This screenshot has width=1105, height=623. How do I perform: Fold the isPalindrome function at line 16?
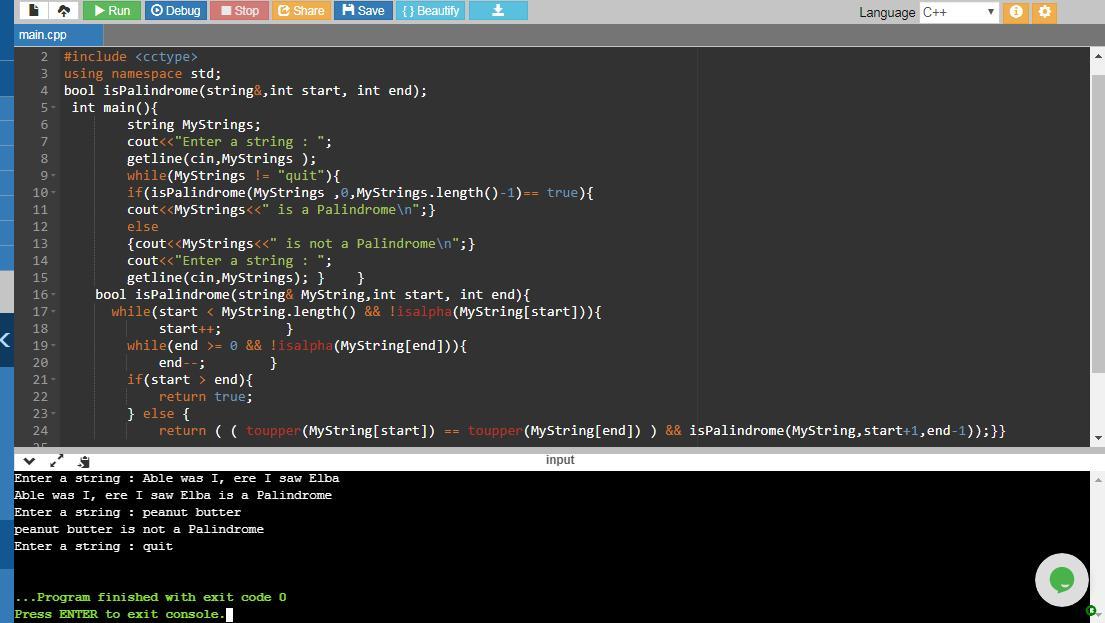[51, 295]
